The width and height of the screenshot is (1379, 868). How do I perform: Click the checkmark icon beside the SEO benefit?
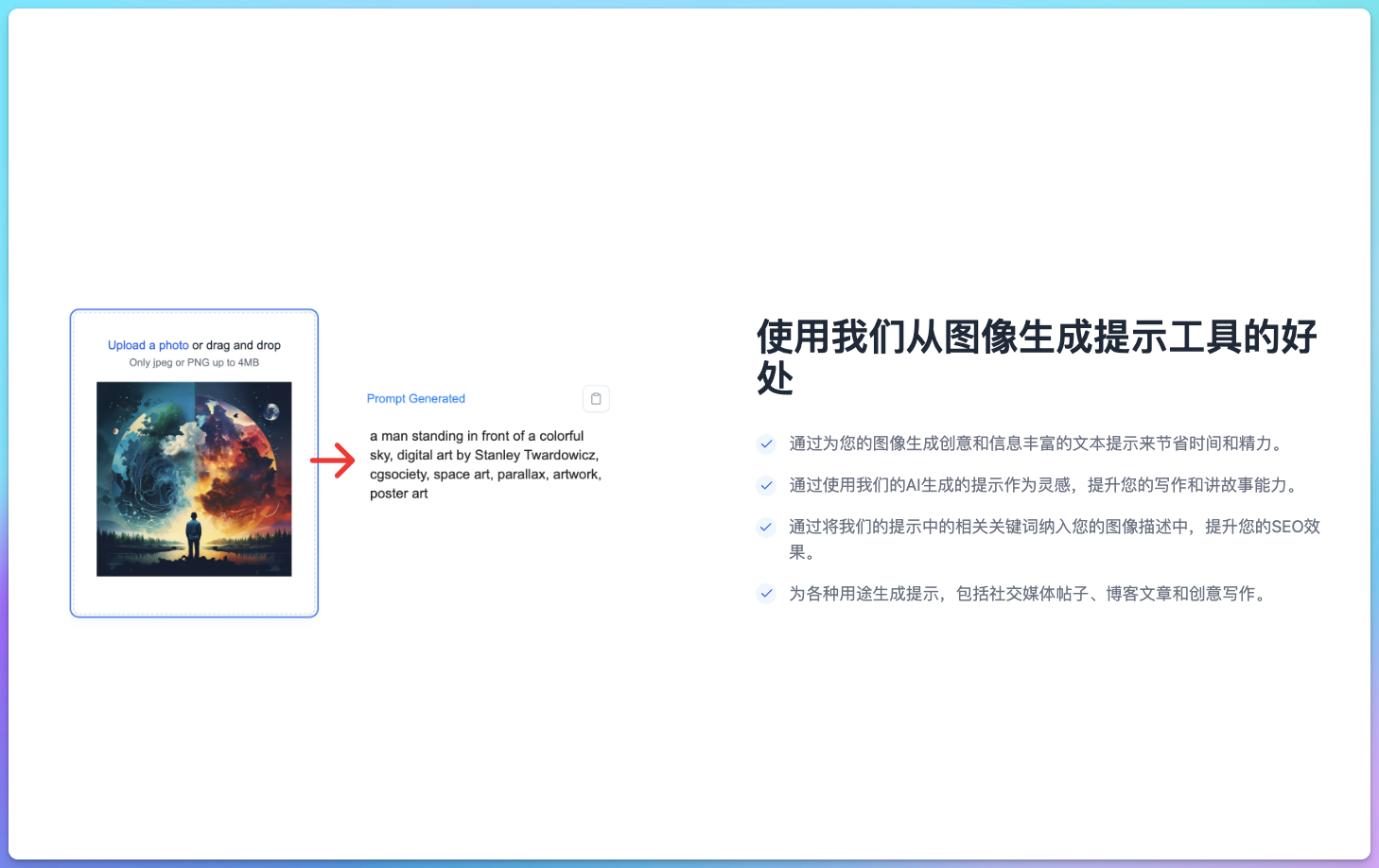point(765,527)
